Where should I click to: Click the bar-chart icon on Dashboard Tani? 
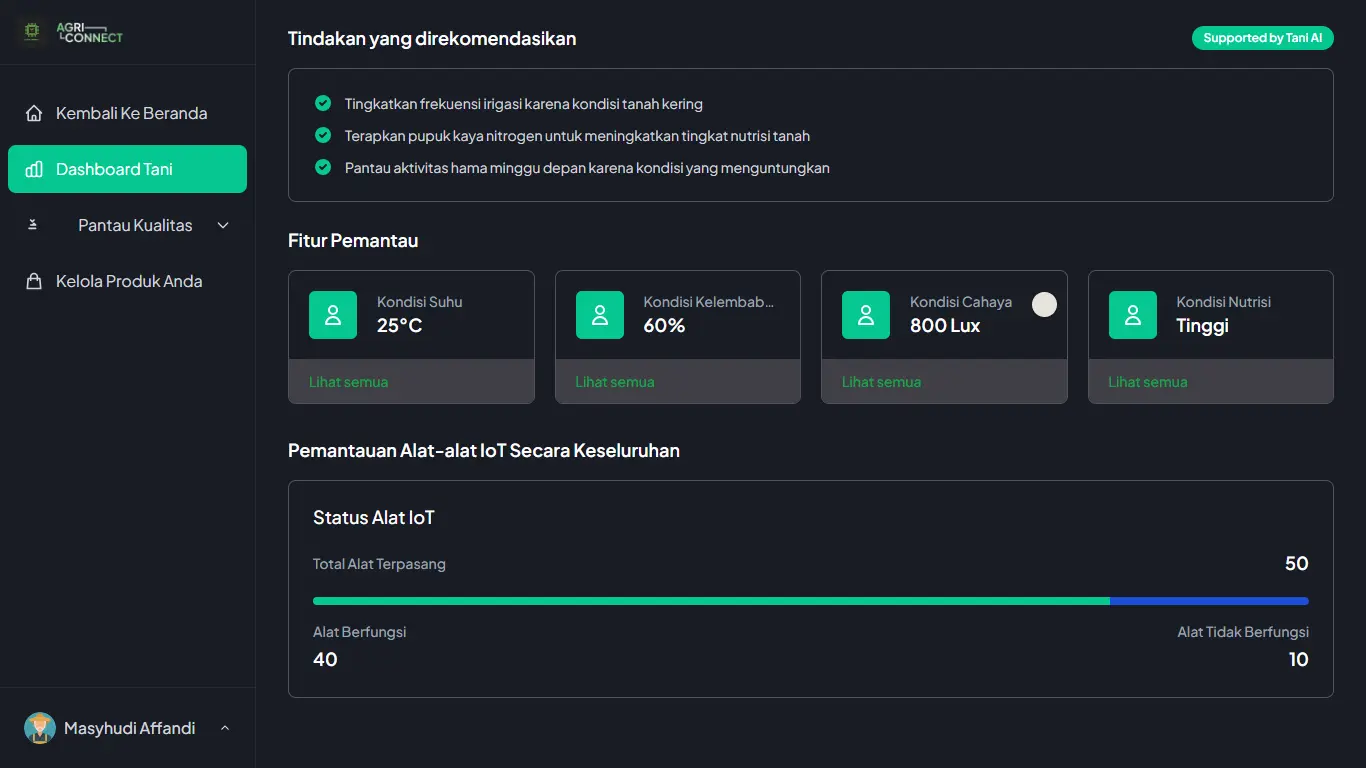[x=35, y=168]
